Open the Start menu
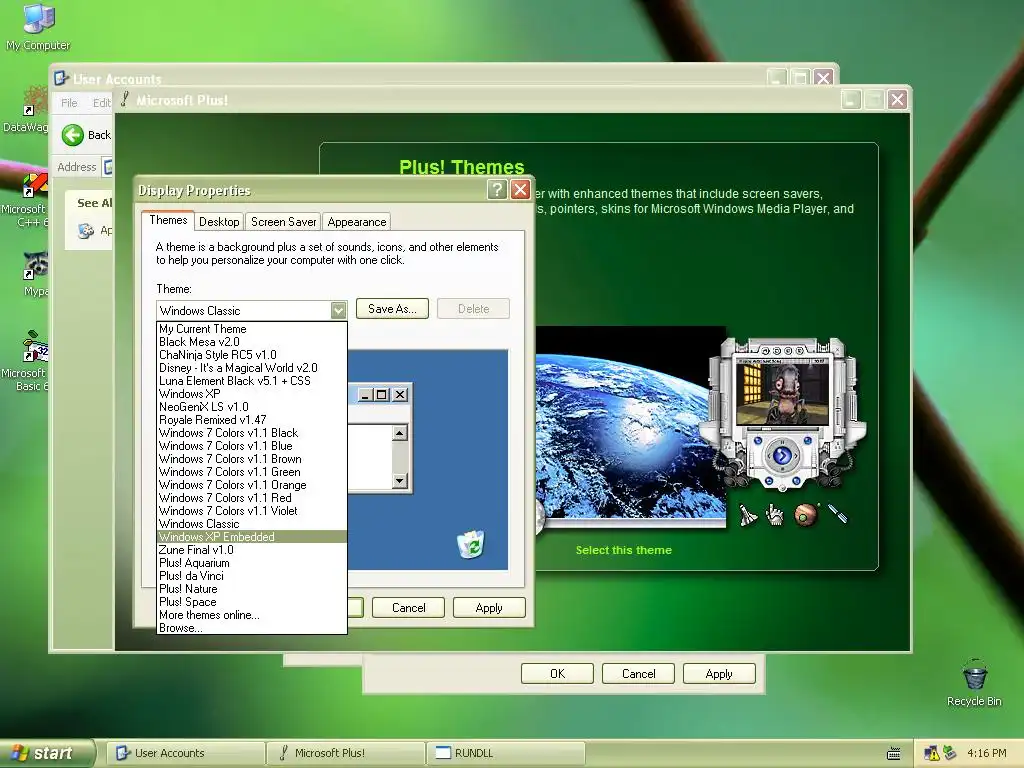1024x768 pixels. coord(46,753)
